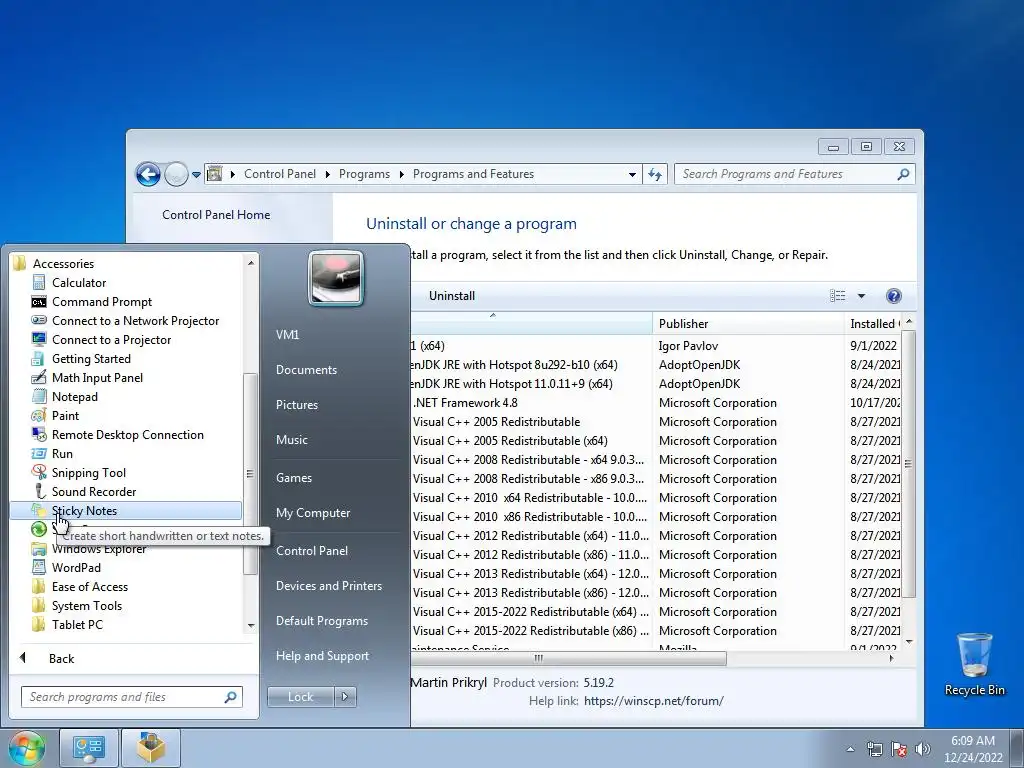The width and height of the screenshot is (1024, 768).
Task: Open Notepad
Action: coord(74,396)
